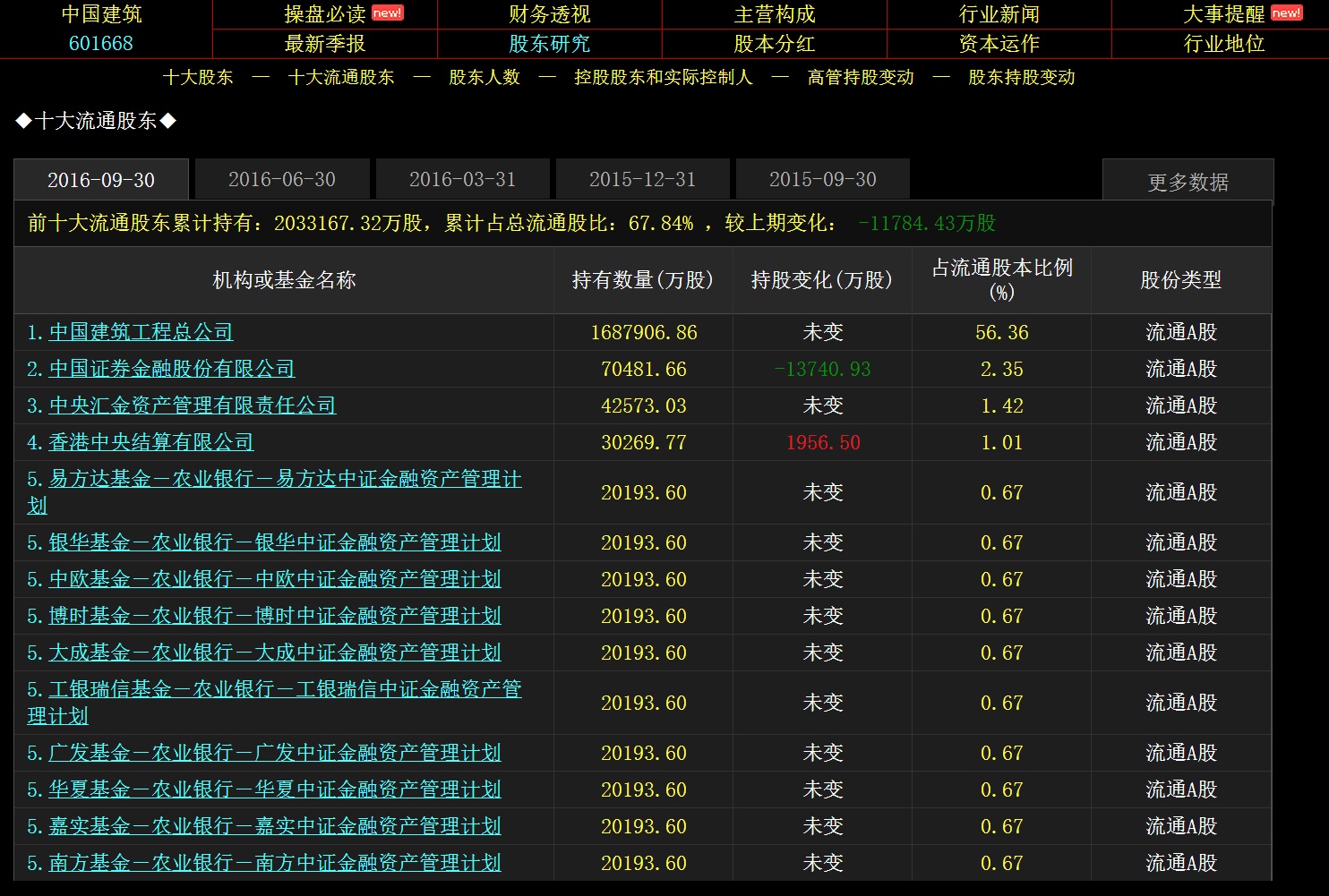Open 香港中央结算有限公司 link
This screenshot has width=1329, height=896.
(x=151, y=442)
